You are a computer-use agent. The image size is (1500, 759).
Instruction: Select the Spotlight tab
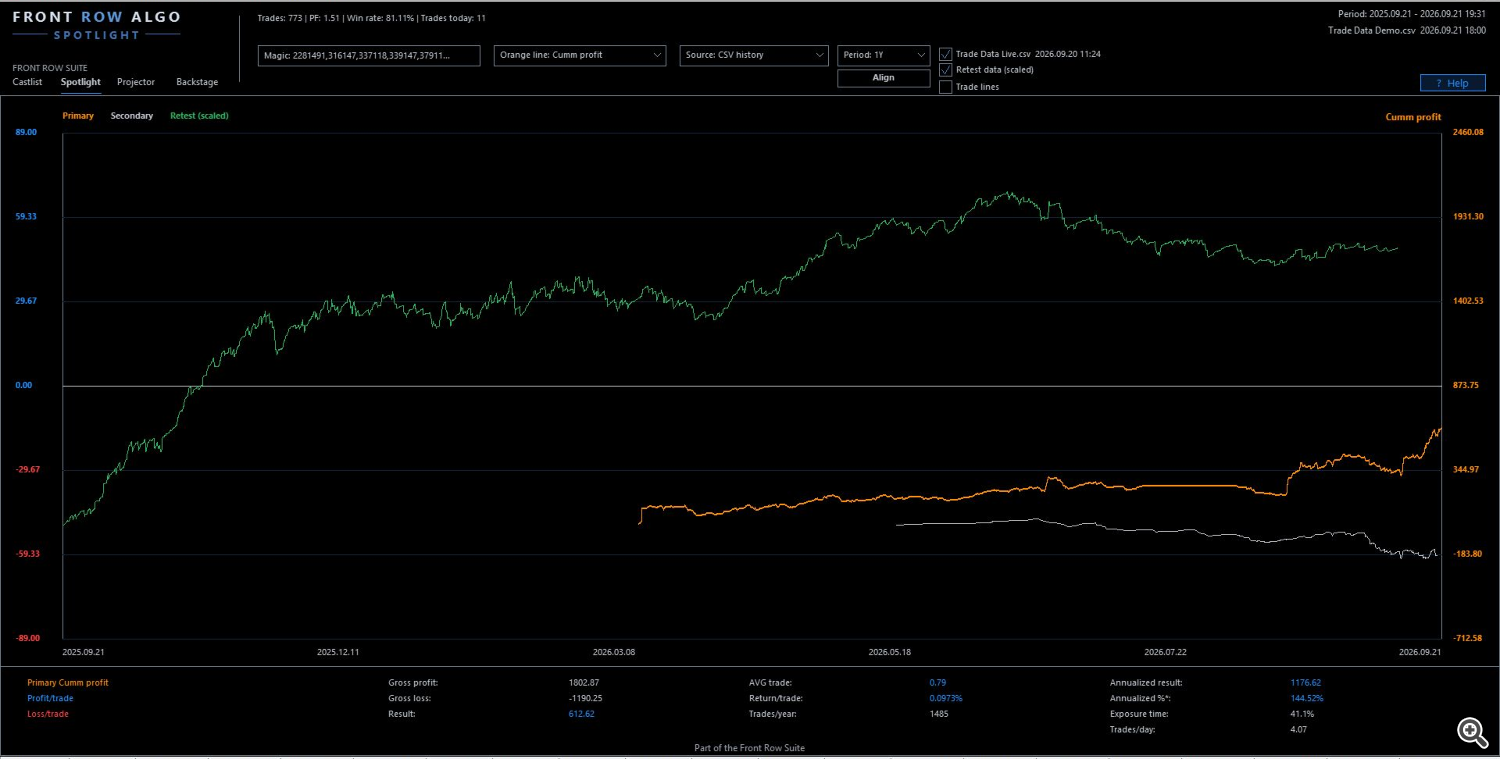[x=81, y=82]
